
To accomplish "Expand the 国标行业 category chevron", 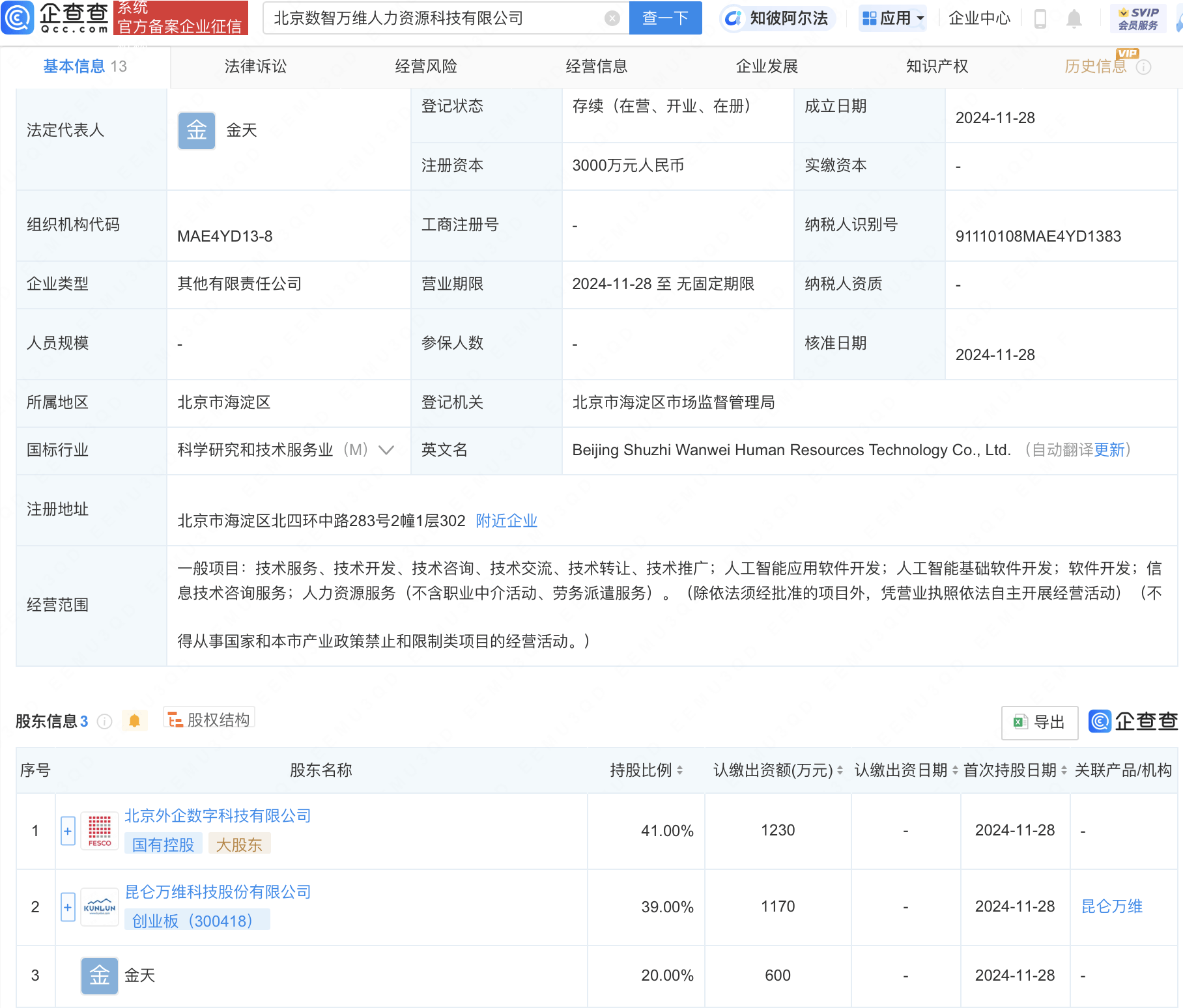I will click(386, 450).
